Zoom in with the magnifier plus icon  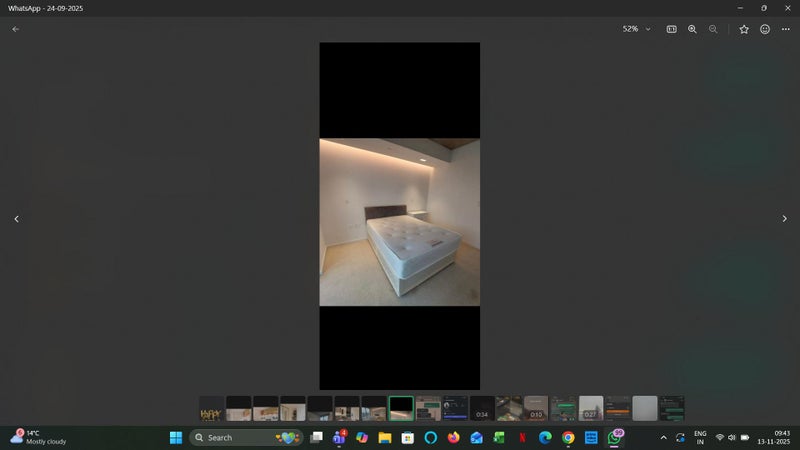click(692, 29)
